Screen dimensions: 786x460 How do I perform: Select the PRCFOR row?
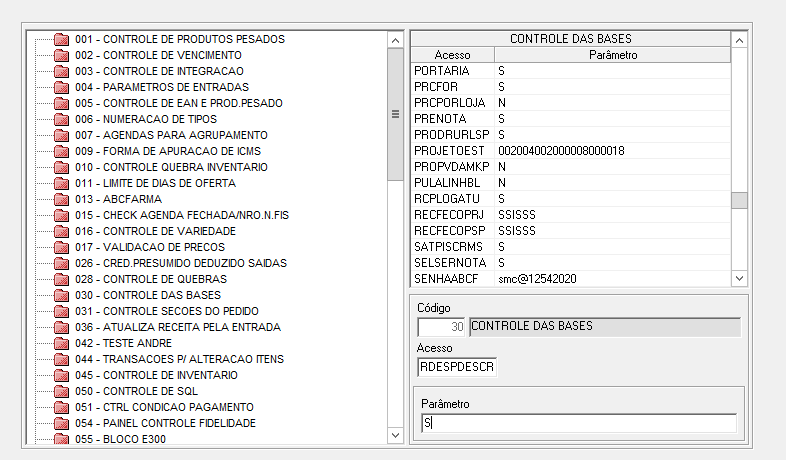(570, 87)
